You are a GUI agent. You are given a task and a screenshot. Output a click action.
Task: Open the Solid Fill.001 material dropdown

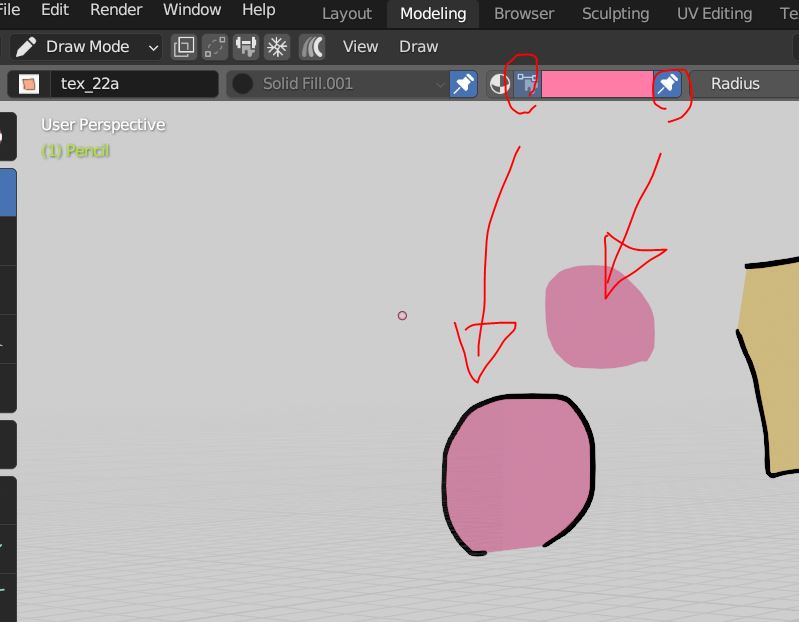[337, 84]
